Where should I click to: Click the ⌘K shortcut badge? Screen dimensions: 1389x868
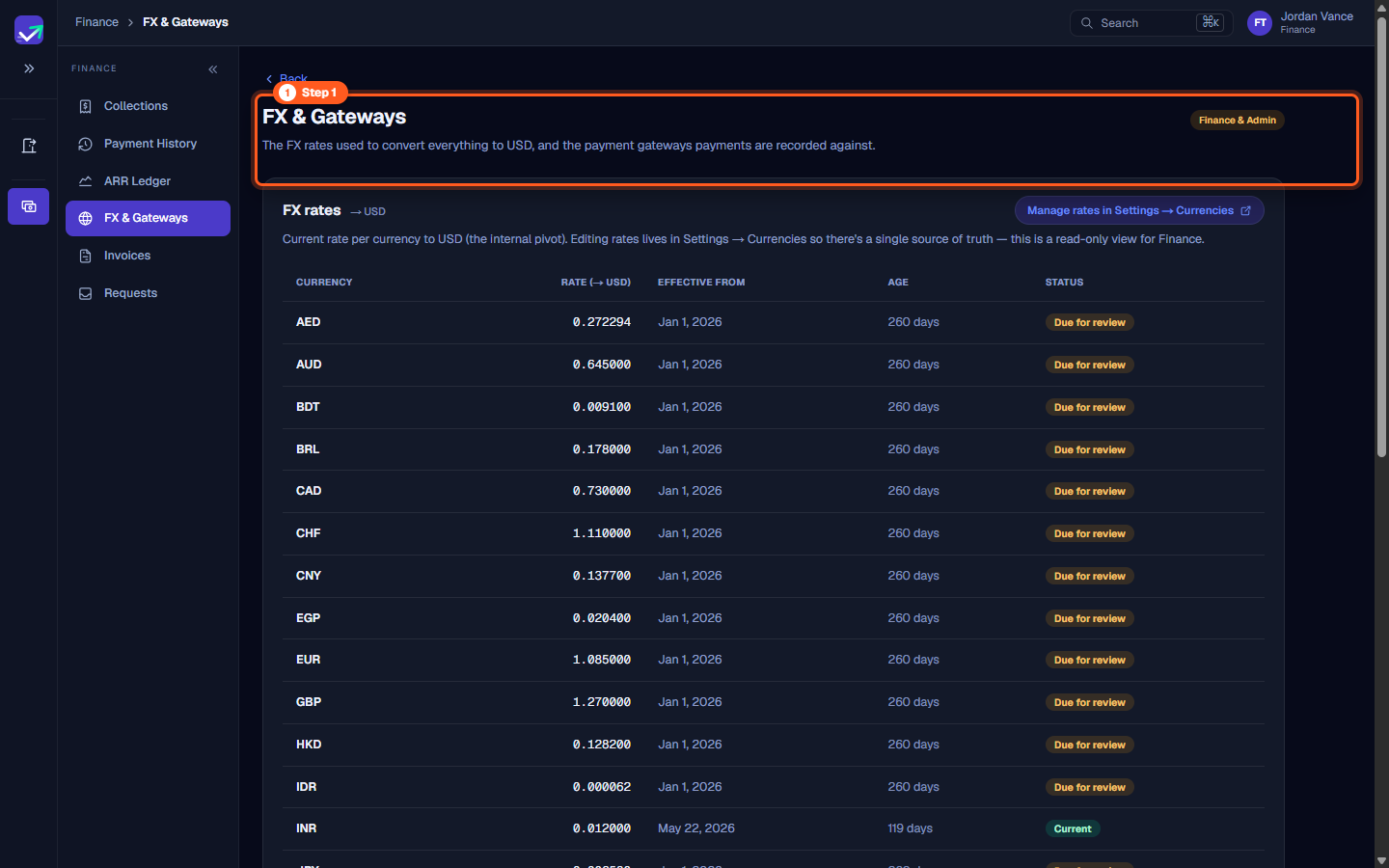coord(1210,22)
